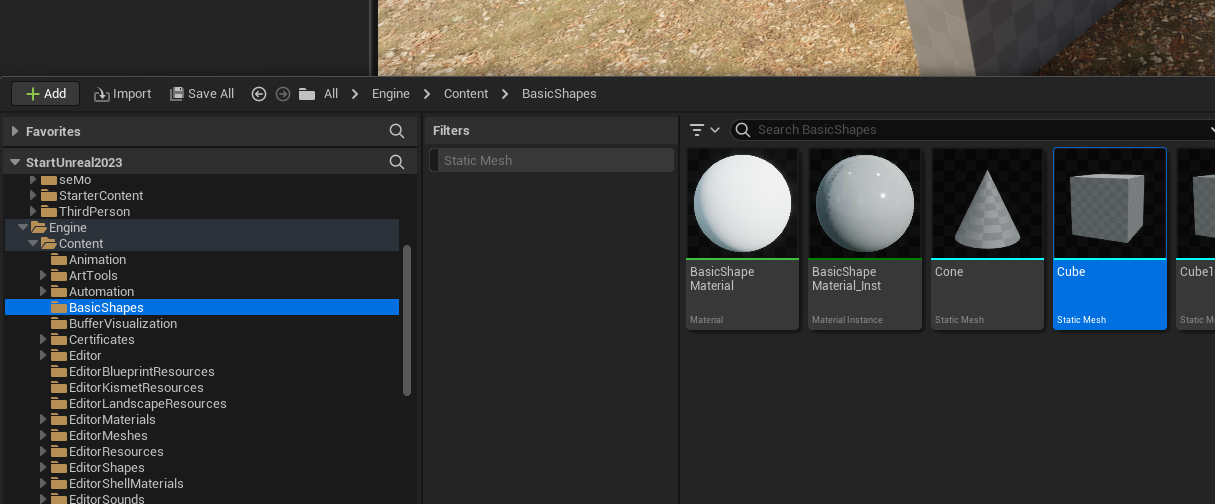
Task: Go forward with the right arrow history button
Action: click(x=283, y=94)
